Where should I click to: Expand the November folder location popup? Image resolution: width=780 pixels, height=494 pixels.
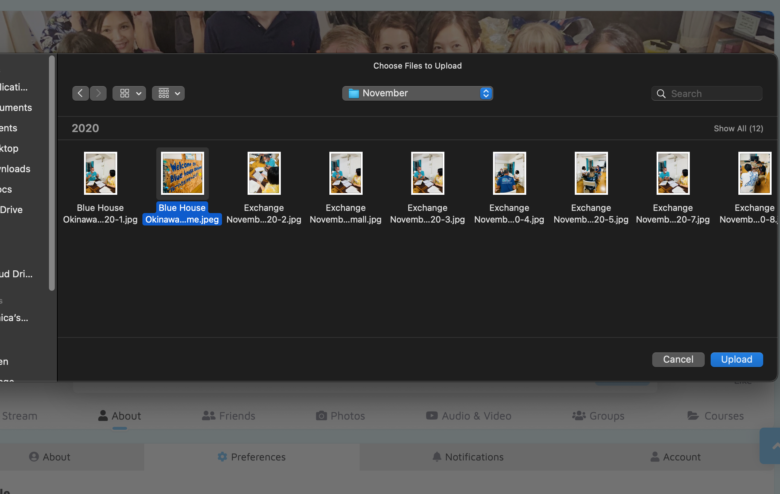[x=417, y=93]
